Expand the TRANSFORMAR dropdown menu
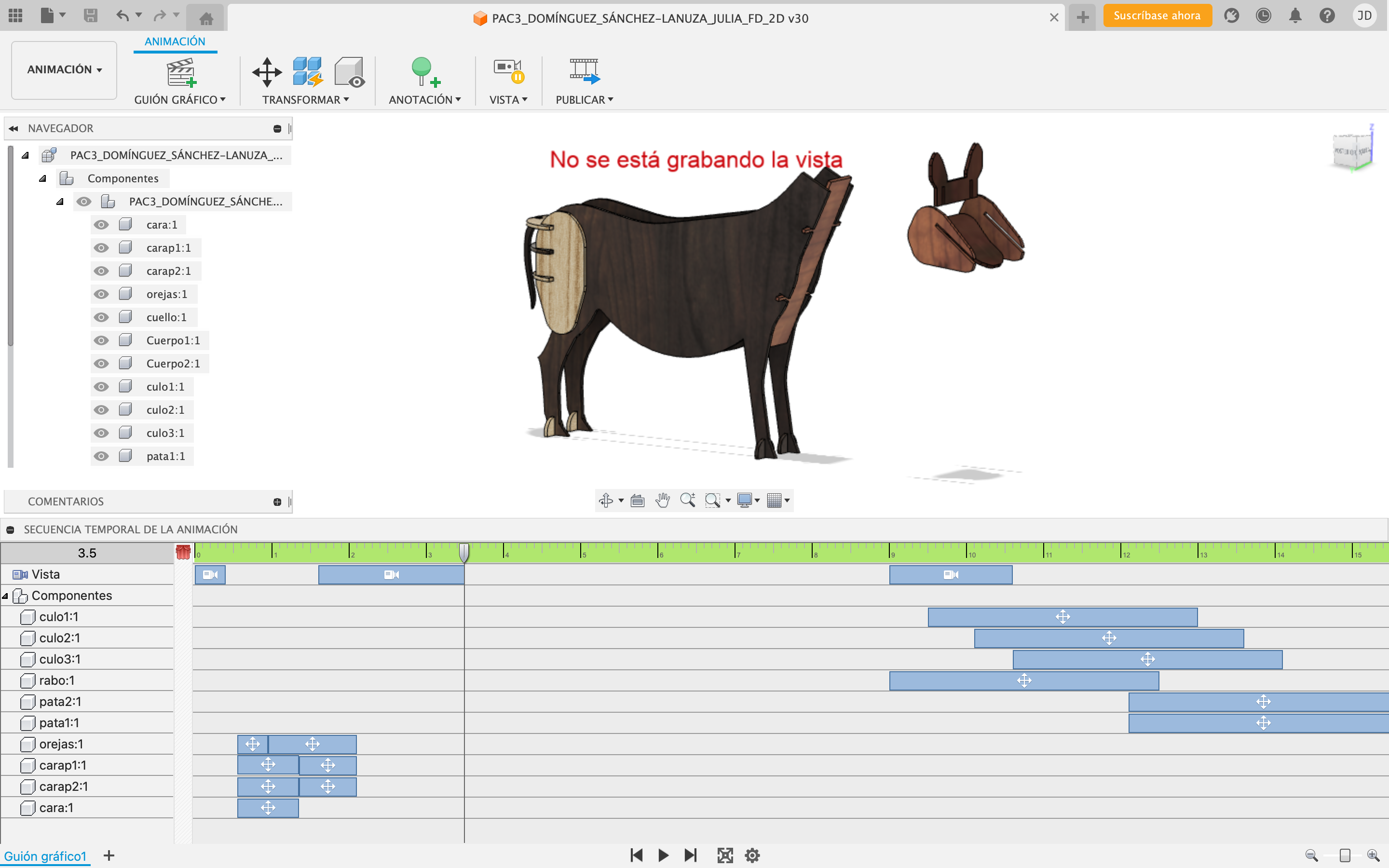The width and height of the screenshot is (1389, 868). (x=305, y=100)
